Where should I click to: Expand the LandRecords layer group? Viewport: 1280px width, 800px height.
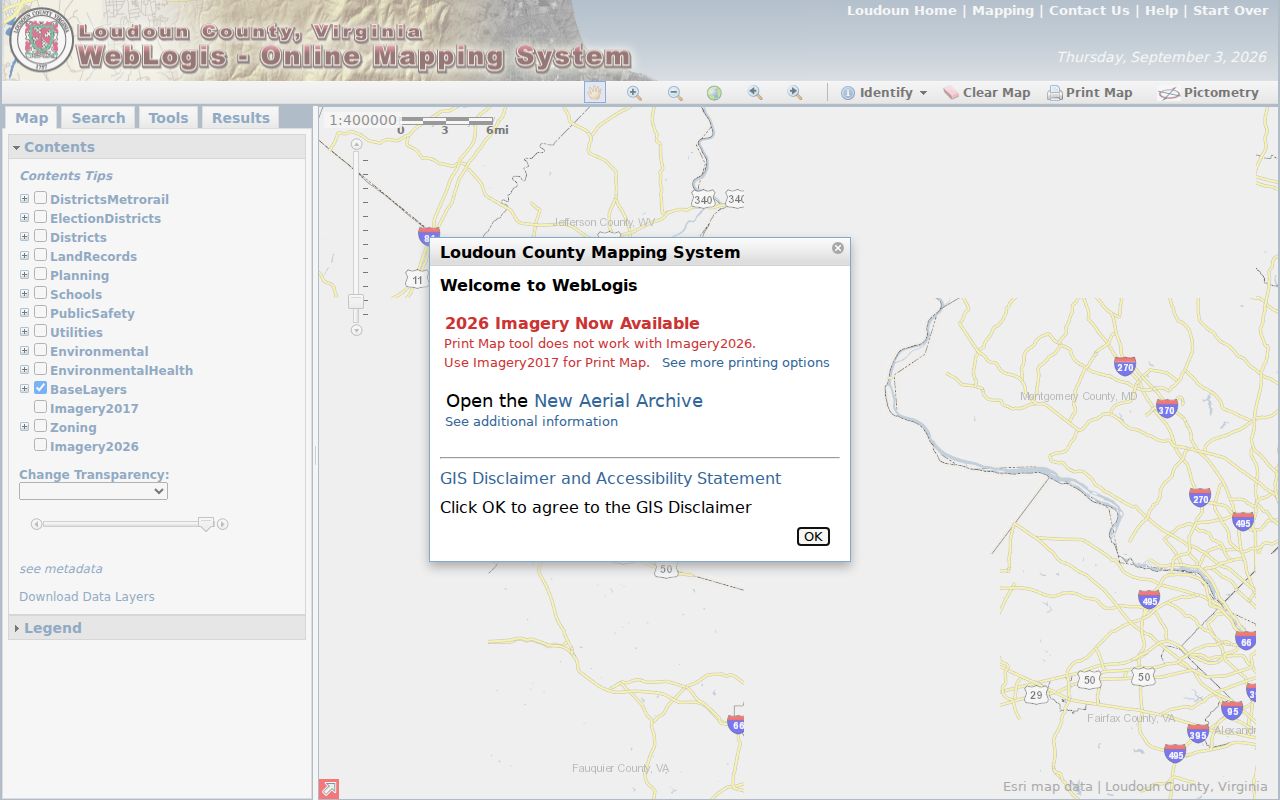[x=25, y=256]
